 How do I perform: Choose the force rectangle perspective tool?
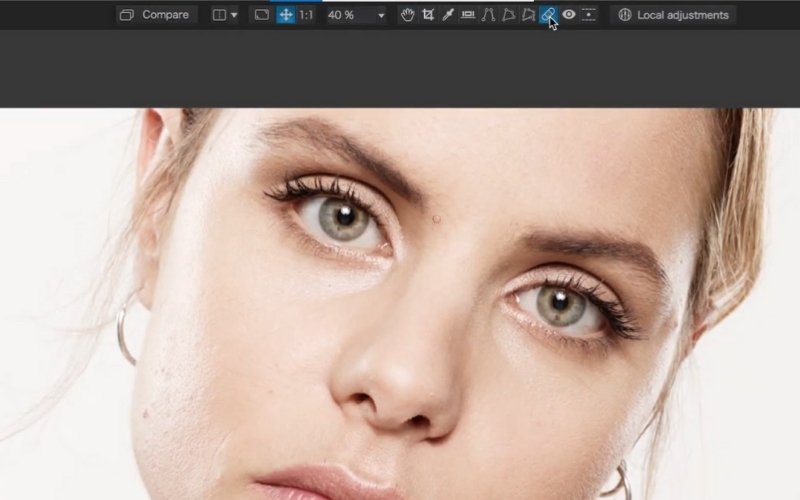pyautogui.click(x=508, y=15)
